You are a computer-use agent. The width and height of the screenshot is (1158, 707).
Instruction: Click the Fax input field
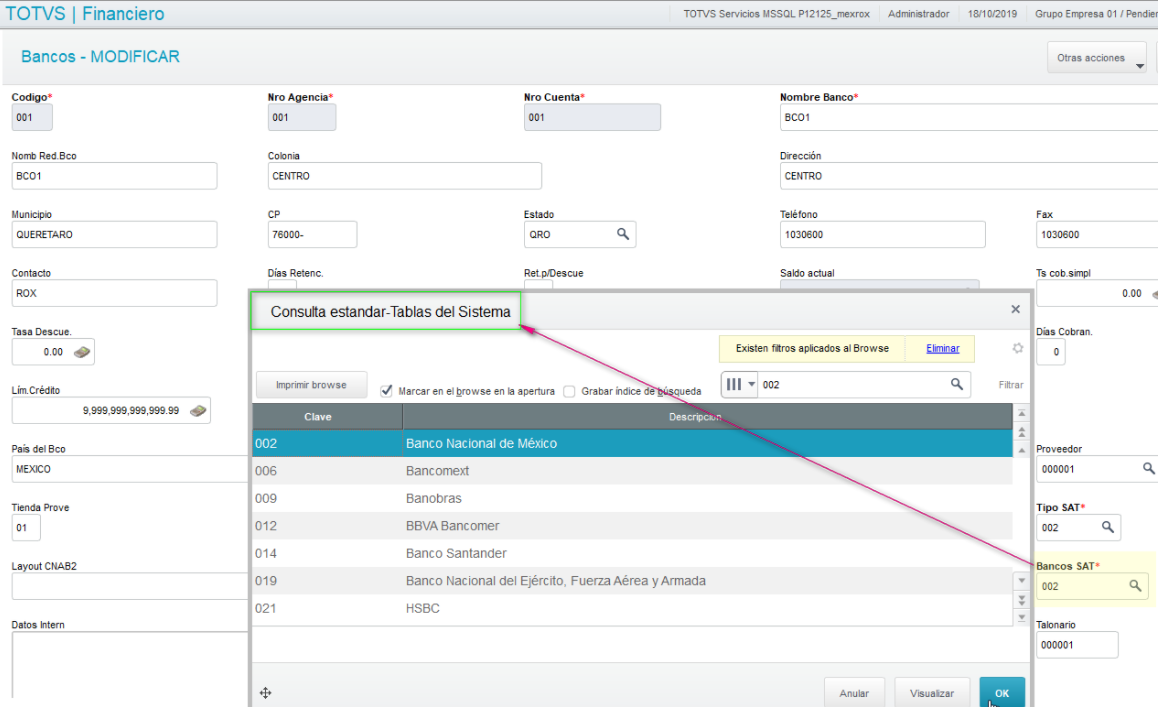tap(1097, 234)
